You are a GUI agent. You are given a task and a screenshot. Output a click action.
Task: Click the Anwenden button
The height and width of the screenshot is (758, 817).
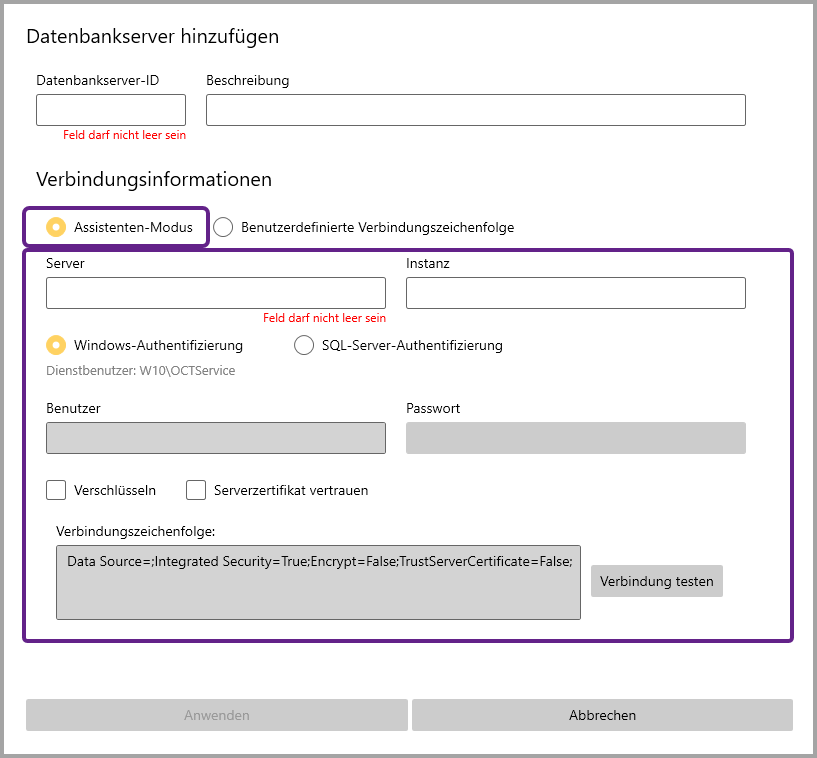click(x=216, y=715)
